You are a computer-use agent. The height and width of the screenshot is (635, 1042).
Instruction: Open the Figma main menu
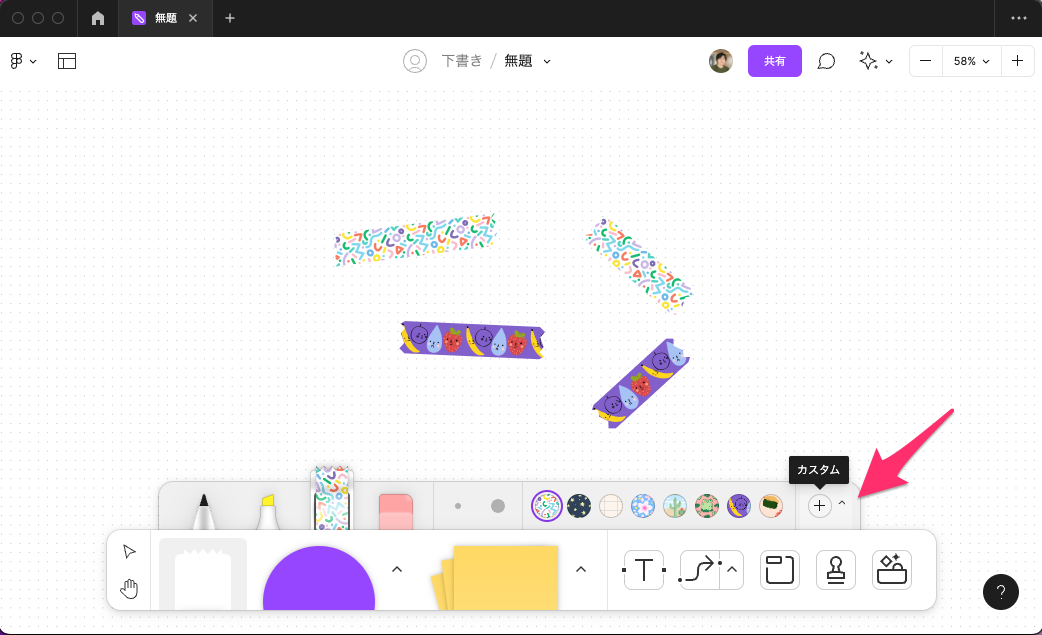[22, 61]
